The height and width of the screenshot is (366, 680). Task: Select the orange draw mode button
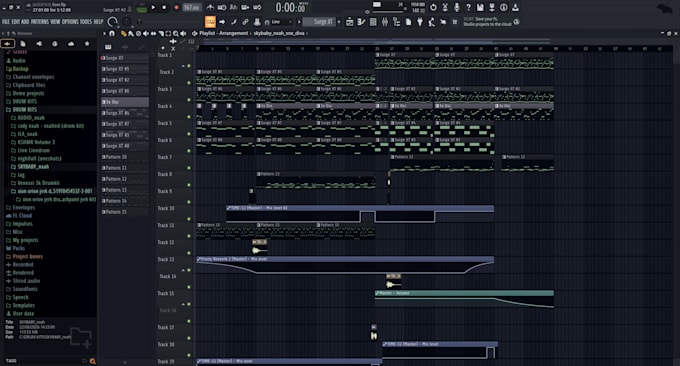[x=210, y=22]
